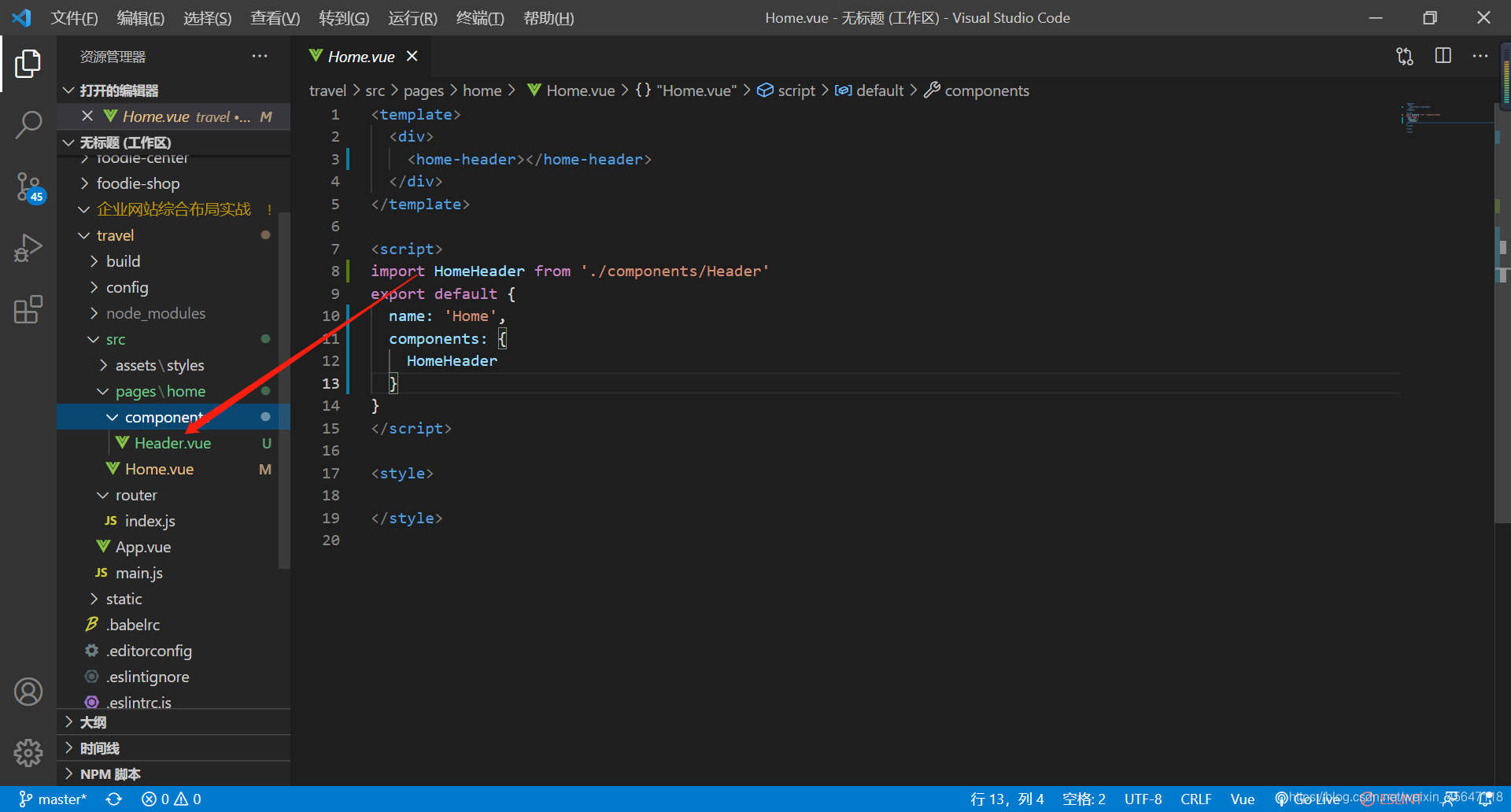Open the errors and warnings count
Screen dimensions: 1511x812
[172, 799]
